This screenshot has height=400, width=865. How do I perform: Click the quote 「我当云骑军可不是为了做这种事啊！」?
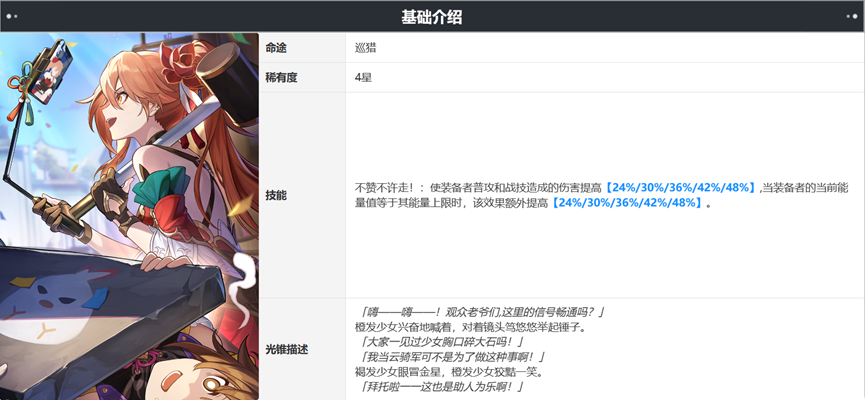coord(451,357)
